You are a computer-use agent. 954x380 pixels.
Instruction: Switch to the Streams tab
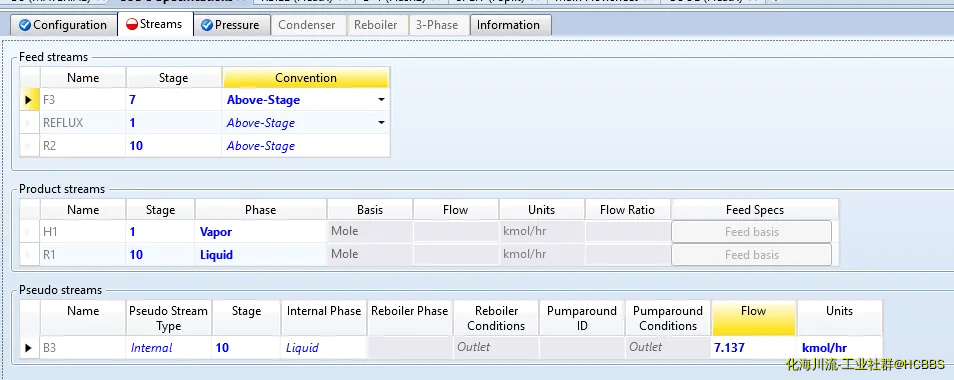point(155,24)
